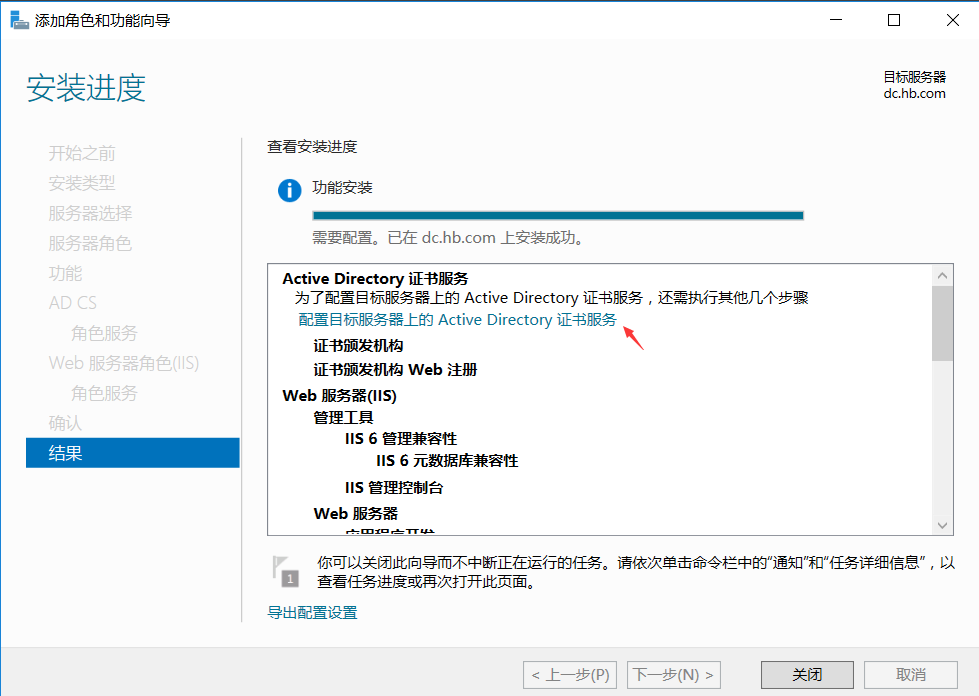Click the results list scrollbar thumb
Screen dimensions: 979x696
point(942,323)
